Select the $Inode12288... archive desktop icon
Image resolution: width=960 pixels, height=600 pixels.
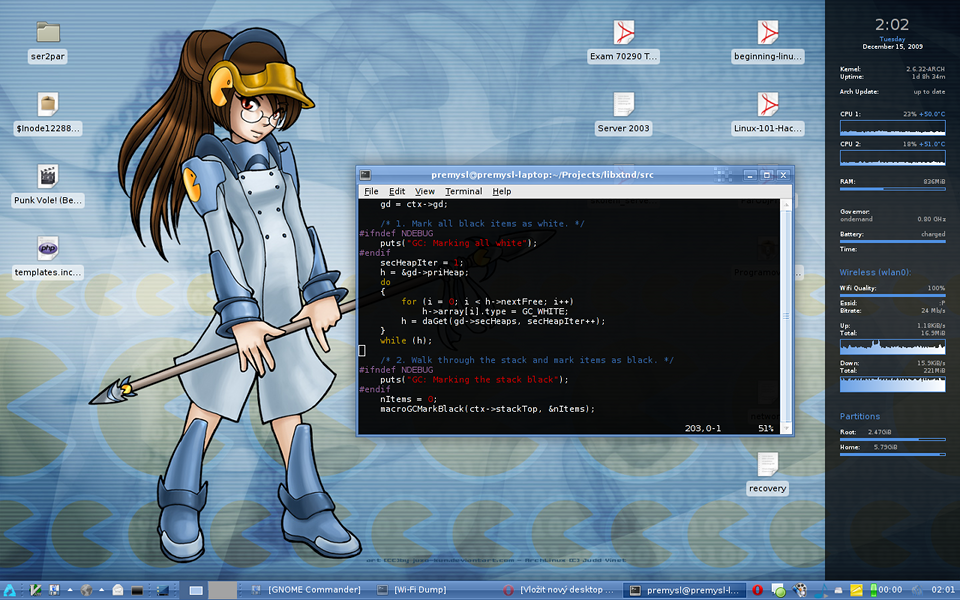[48, 113]
